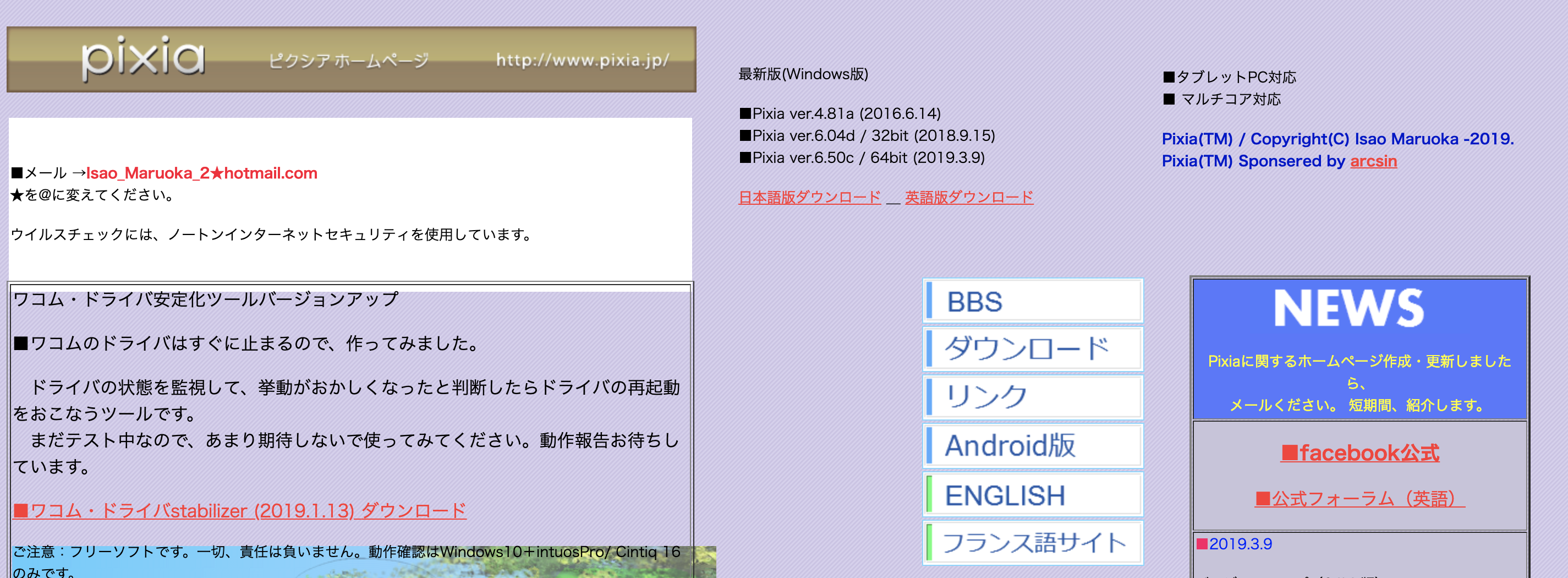The width and height of the screenshot is (1568, 578).
Task: Click the http://www.pixia.jp/ text in banner
Action: coord(583,59)
